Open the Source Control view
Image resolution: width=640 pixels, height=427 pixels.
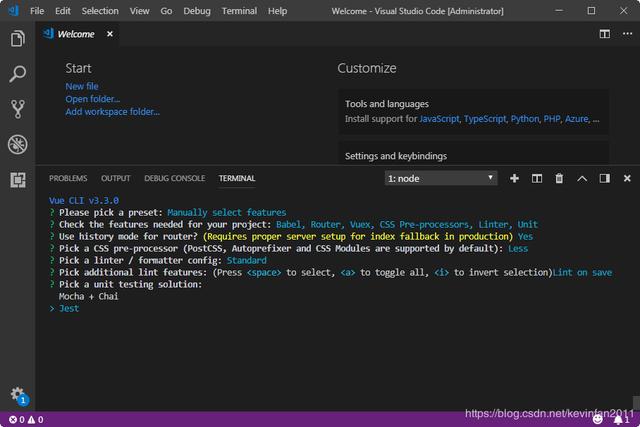(x=18, y=109)
